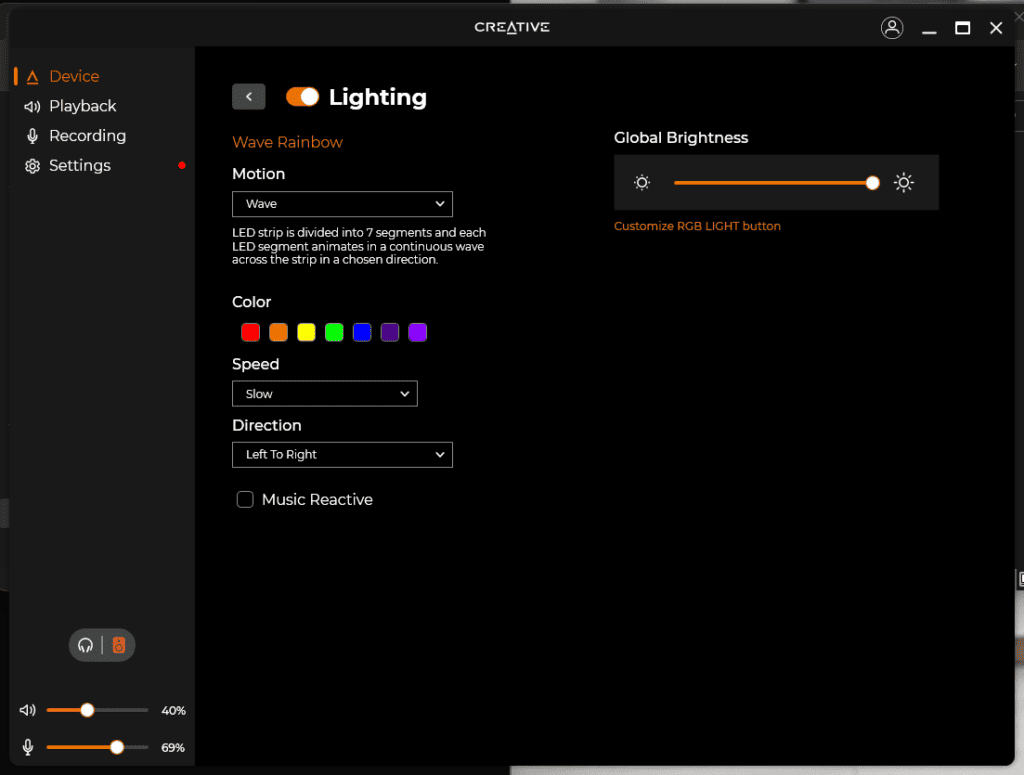The image size is (1024, 775).
Task: Expand the Speed dropdown set to Slow
Action: [x=324, y=394]
